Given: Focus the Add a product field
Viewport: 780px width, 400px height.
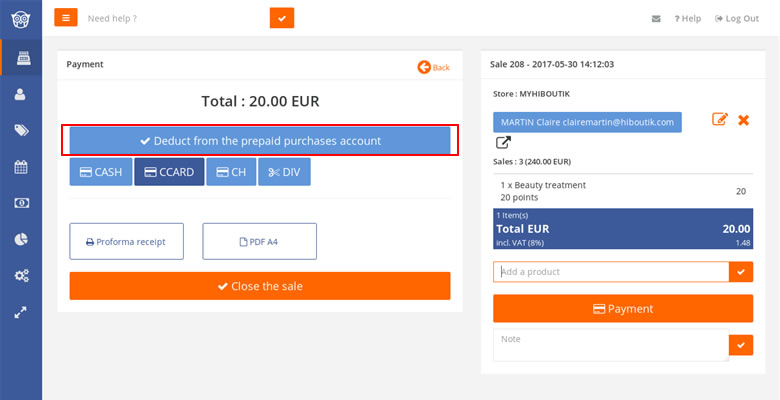Looking at the screenshot, I should pyautogui.click(x=611, y=272).
